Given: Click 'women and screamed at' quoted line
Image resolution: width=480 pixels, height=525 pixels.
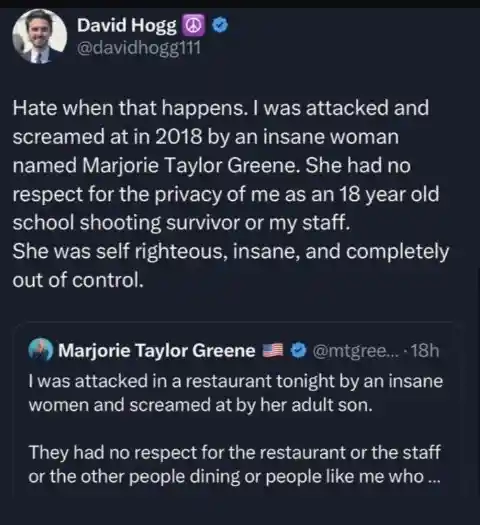Looking at the screenshot, I should click(x=201, y=405).
